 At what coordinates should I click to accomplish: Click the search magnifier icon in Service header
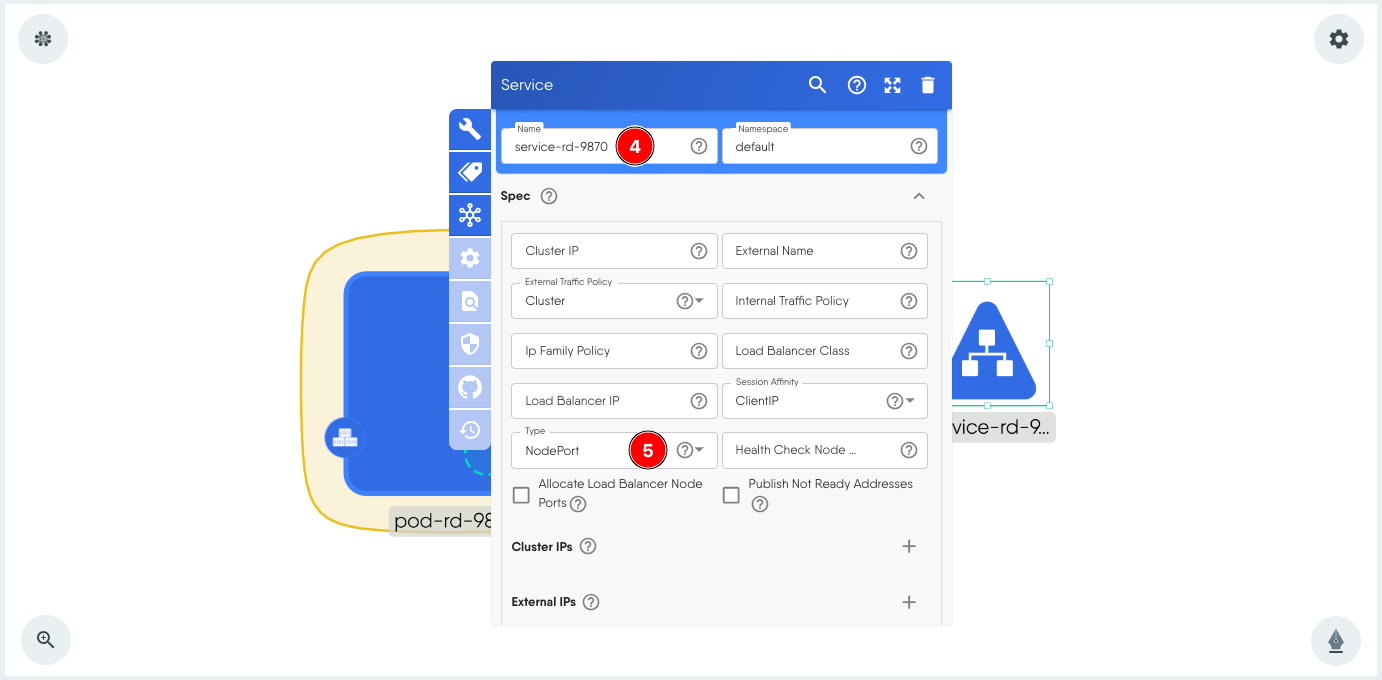tap(817, 85)
